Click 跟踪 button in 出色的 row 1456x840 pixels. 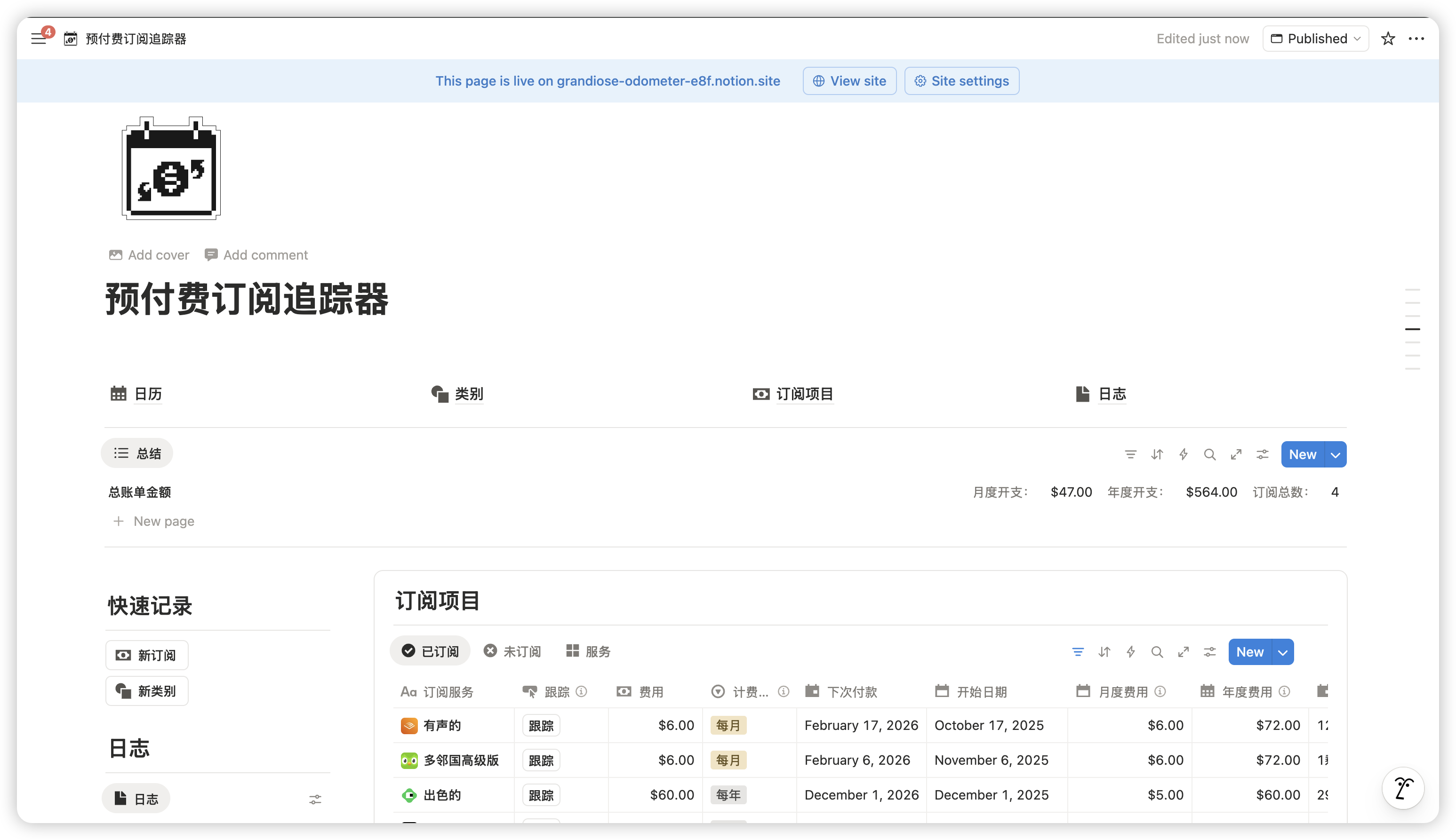(541, 796)
